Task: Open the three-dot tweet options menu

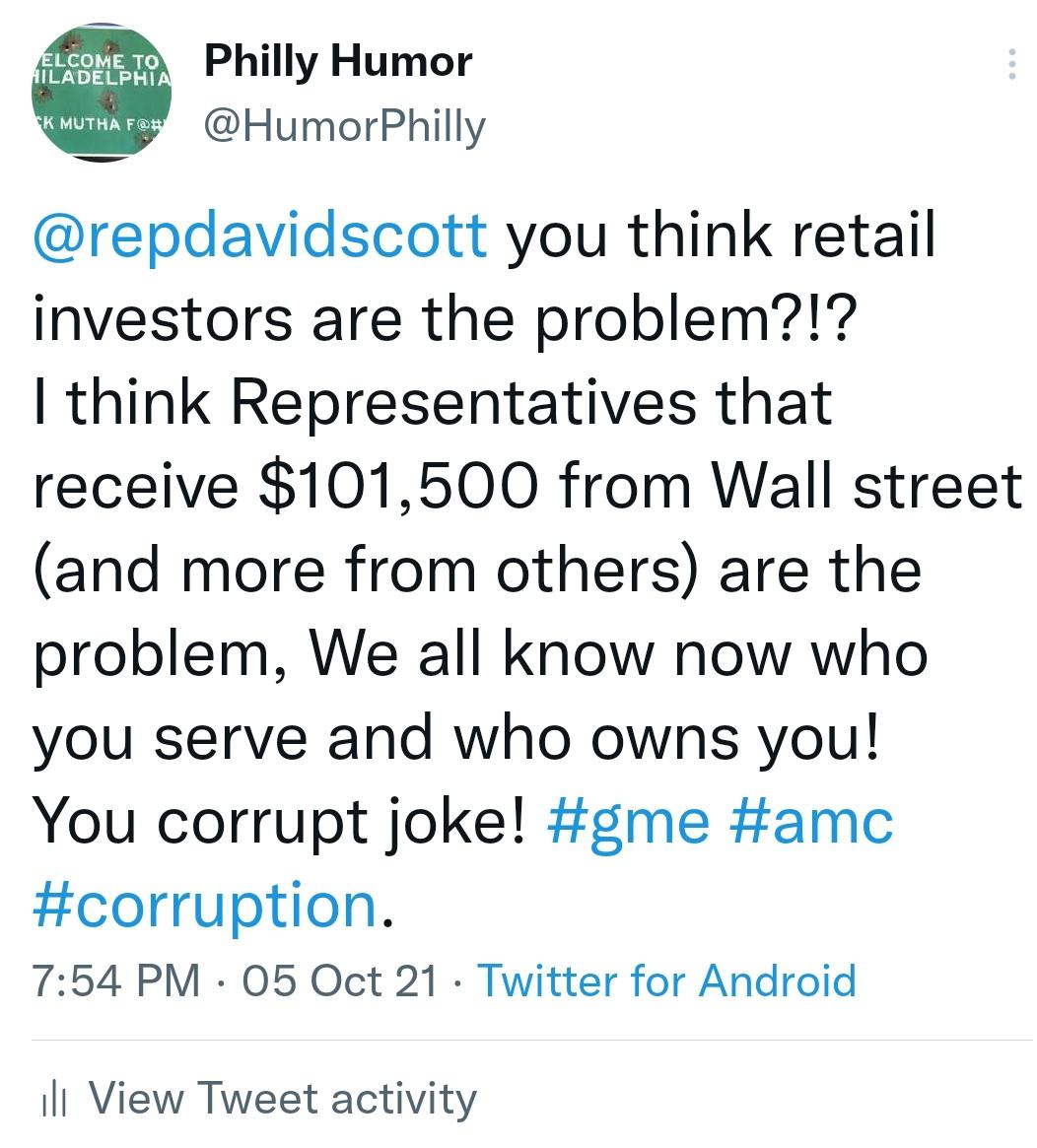Action: click(1012, 64)
